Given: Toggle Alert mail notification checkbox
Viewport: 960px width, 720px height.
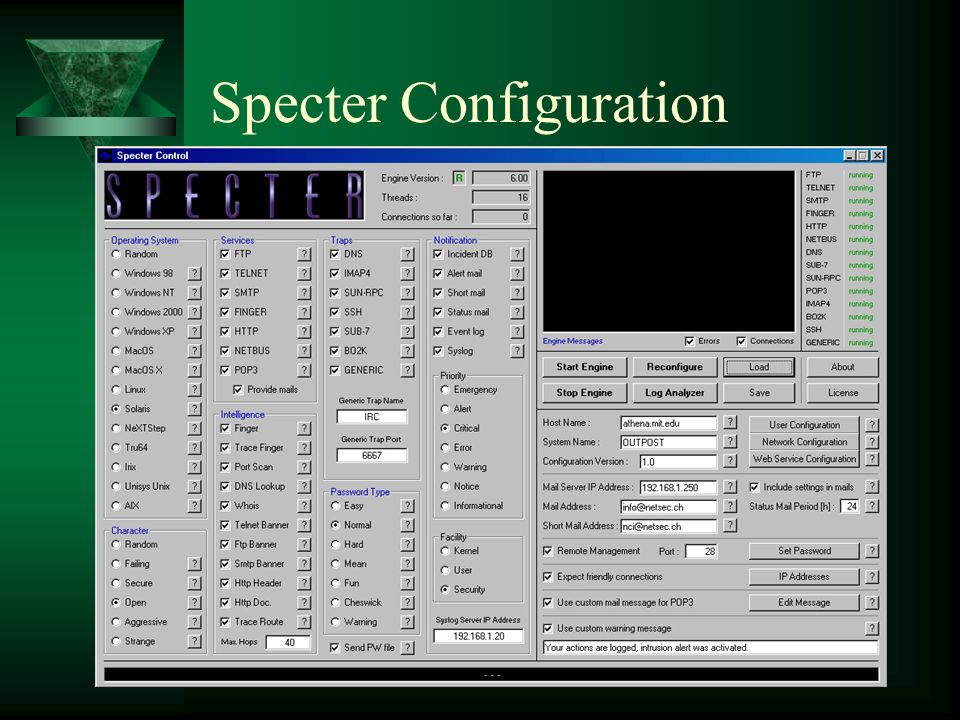Looking at the screenshot, I should pyautogui.click(x=438, y=273).
